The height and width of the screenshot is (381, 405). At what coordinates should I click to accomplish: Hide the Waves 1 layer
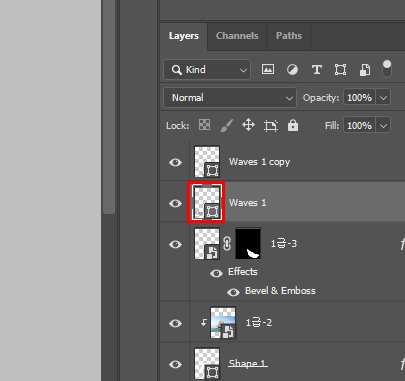pos(175,203)
